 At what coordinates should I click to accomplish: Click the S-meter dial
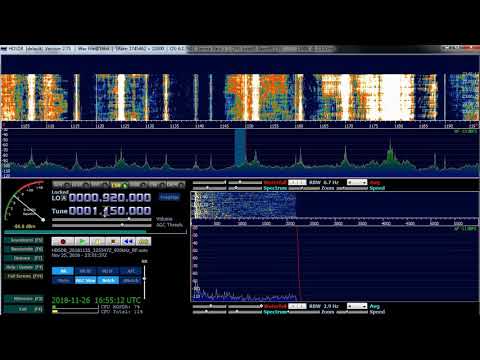pos(25,202)
